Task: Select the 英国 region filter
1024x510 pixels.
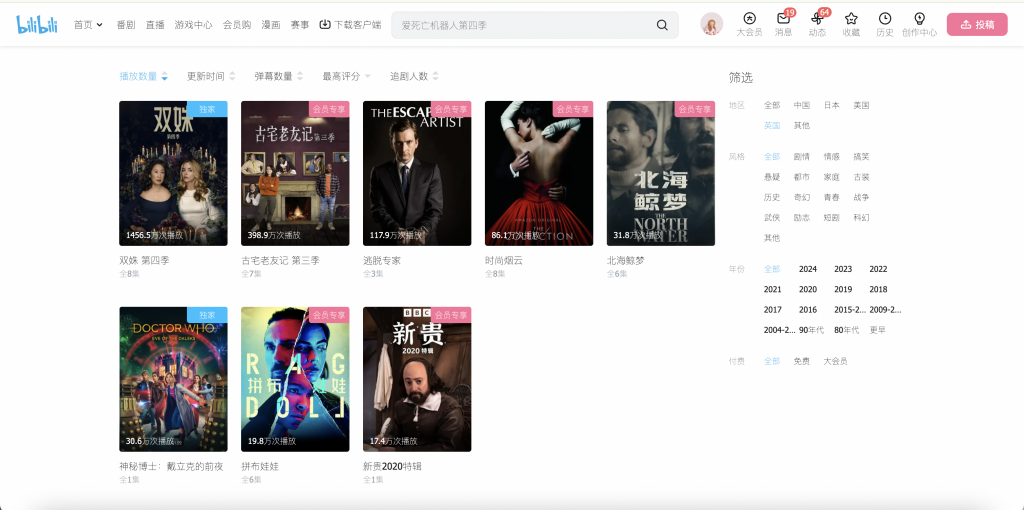Action: (772, 125)
